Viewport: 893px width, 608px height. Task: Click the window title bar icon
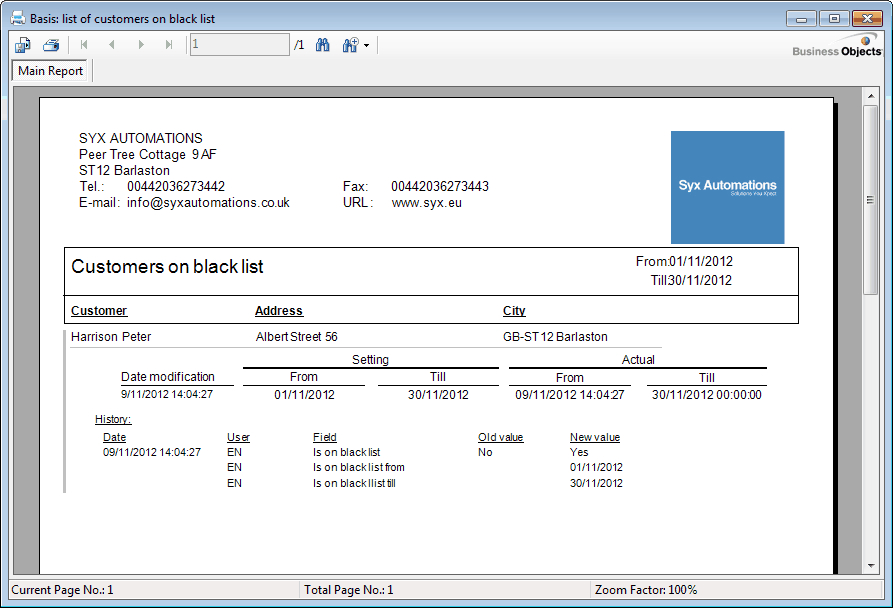17,18
